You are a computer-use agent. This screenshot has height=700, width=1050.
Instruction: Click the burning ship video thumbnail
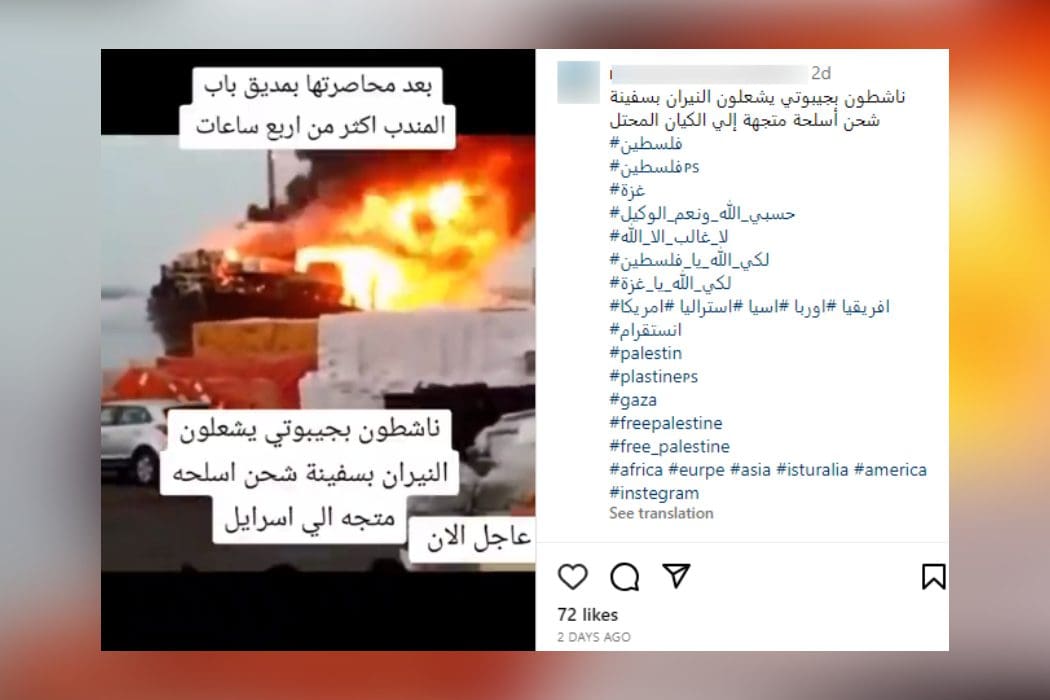318,350
